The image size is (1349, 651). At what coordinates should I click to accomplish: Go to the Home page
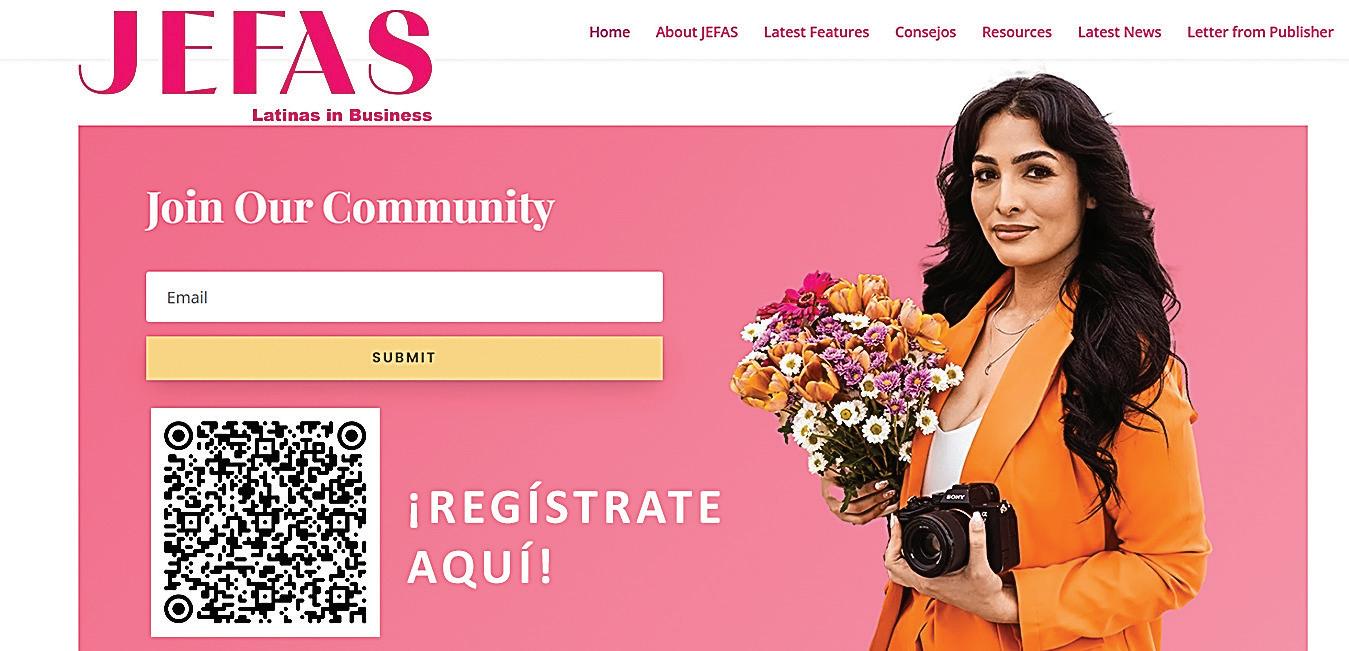click(x=609, y=32)
